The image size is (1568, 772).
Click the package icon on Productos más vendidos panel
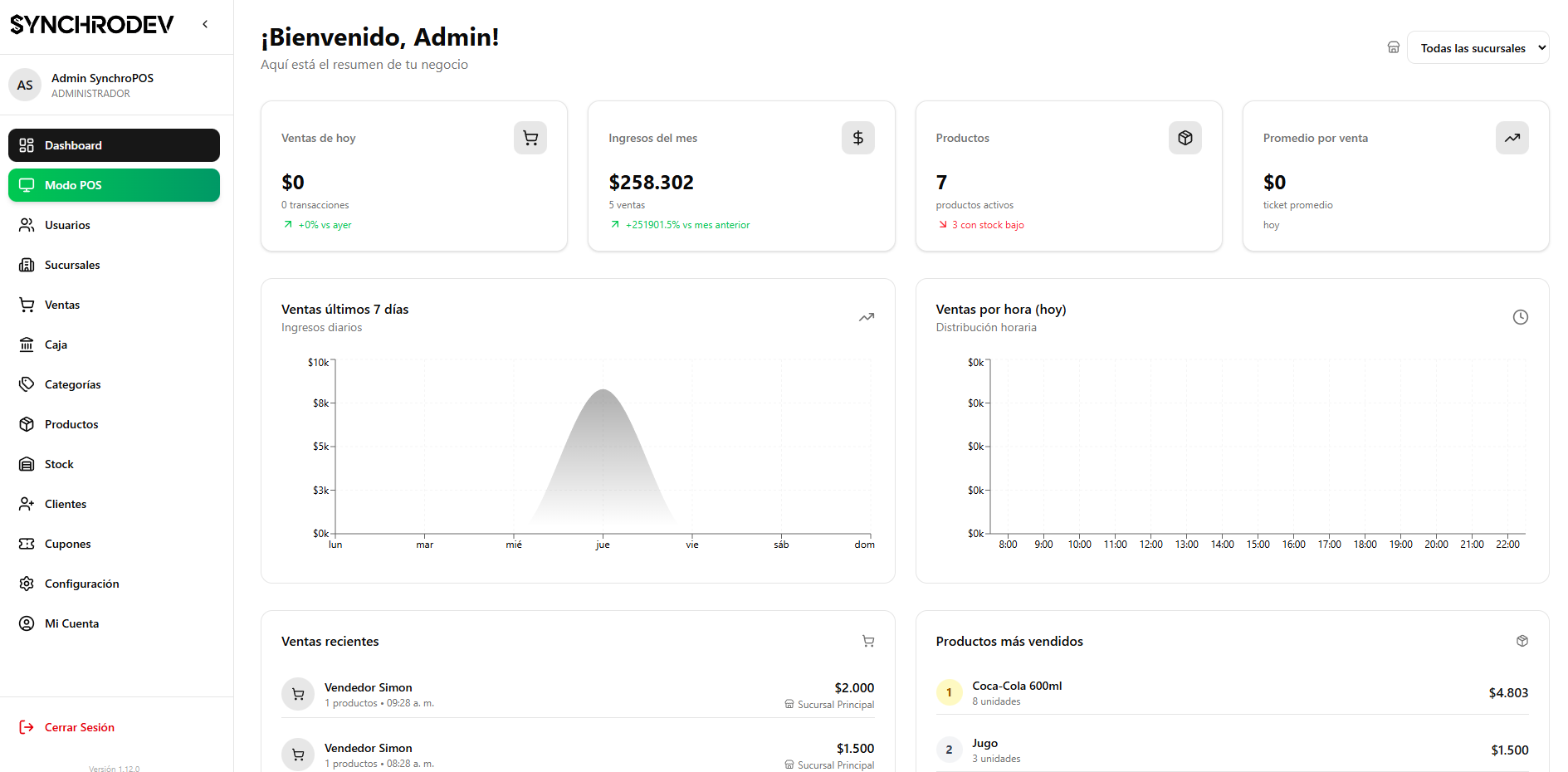coord(1522,641)
